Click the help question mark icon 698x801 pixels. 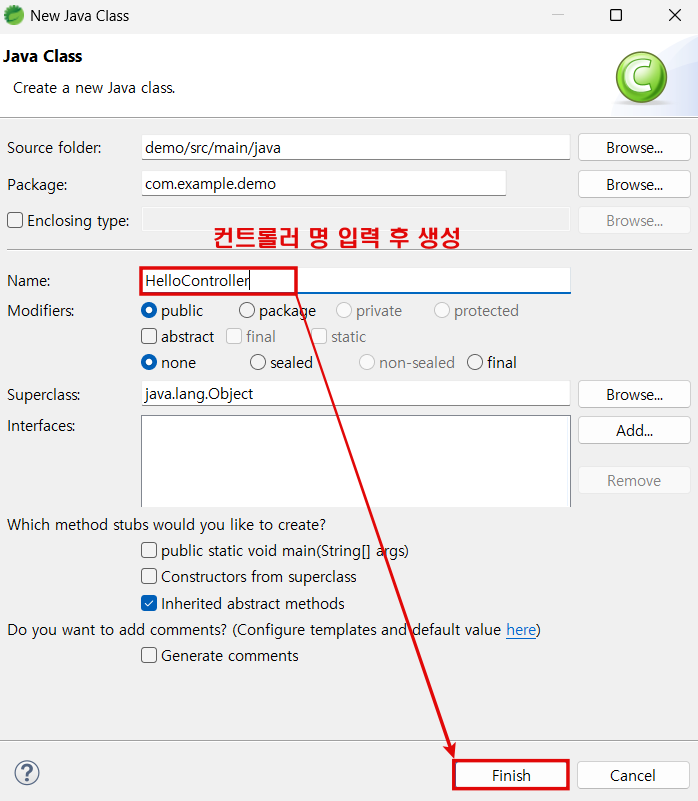pos(27,773)
